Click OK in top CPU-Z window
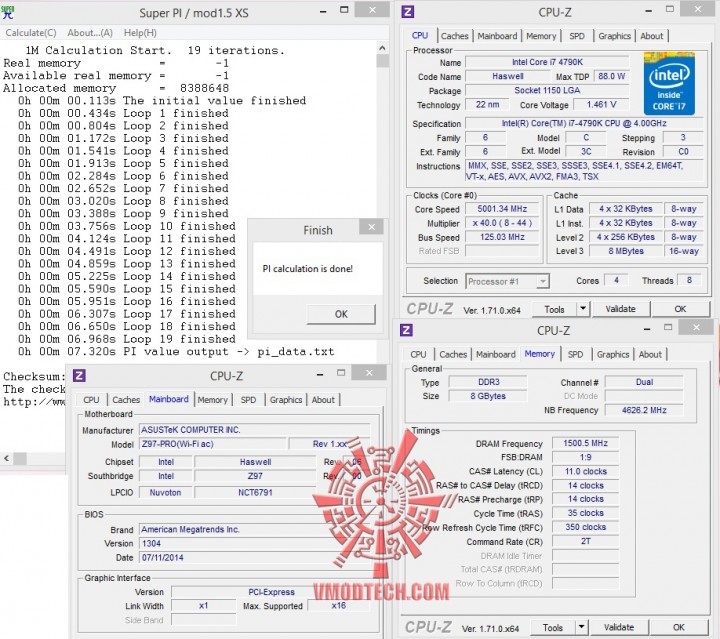The height and width of the screenshot is (639, 720). 680,309
